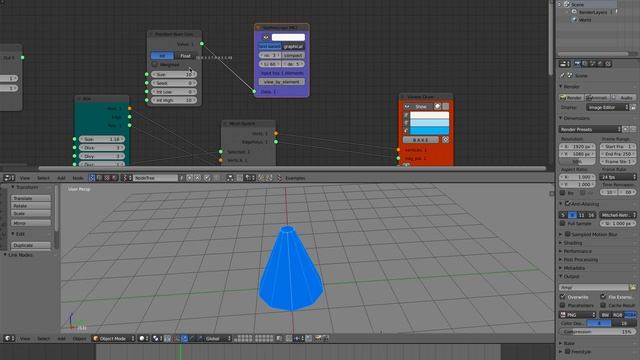Viewport: 640px width, 360px height.
Task: Open node editor View menu
Action: point(25,178)
